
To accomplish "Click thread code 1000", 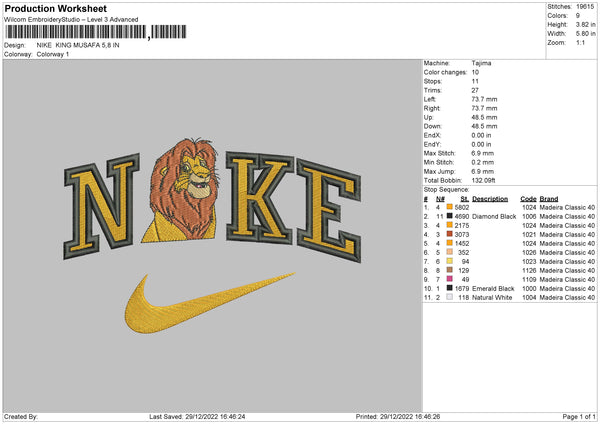I will coord(529,289).
